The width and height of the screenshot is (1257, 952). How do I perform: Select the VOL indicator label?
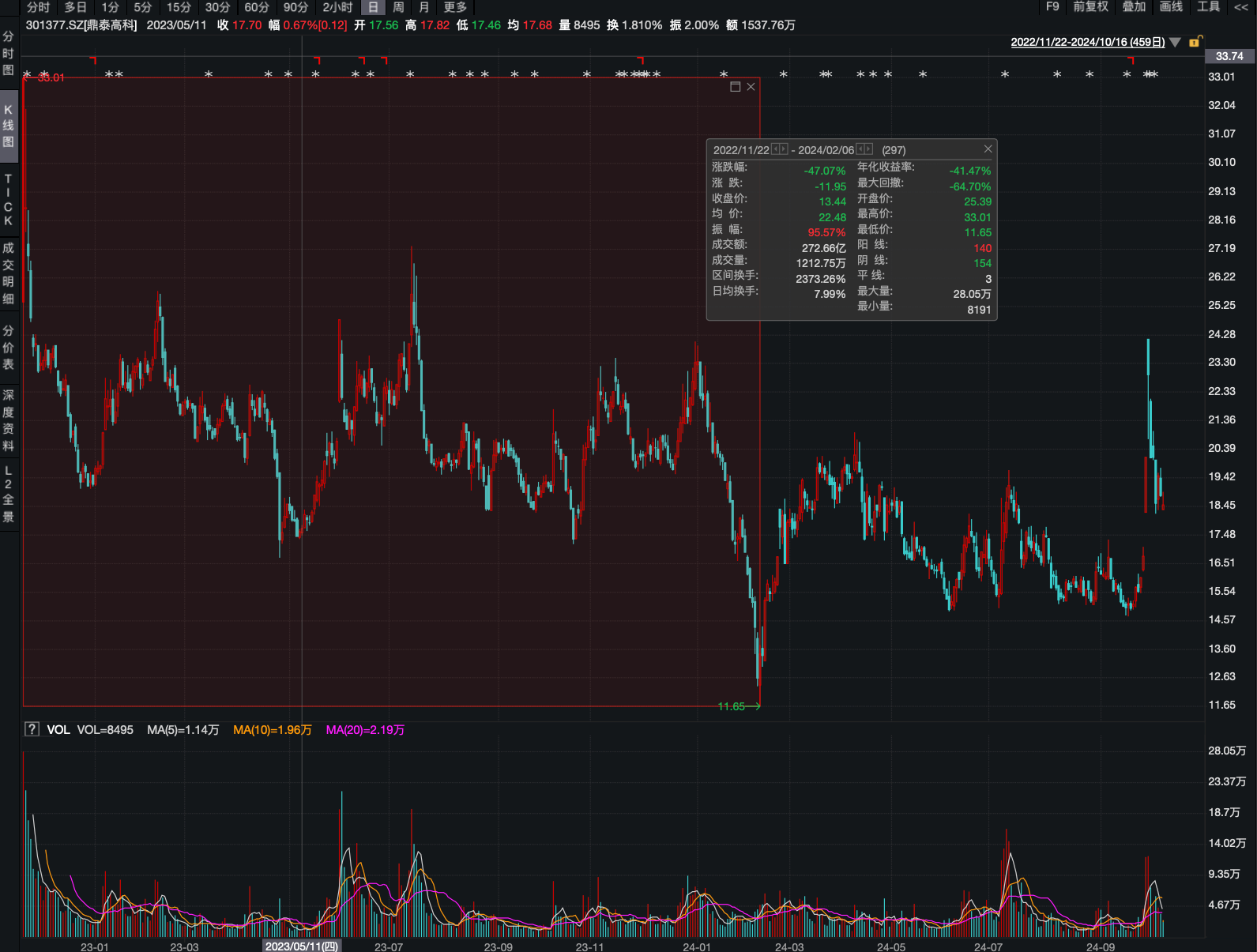click(58, 730)
